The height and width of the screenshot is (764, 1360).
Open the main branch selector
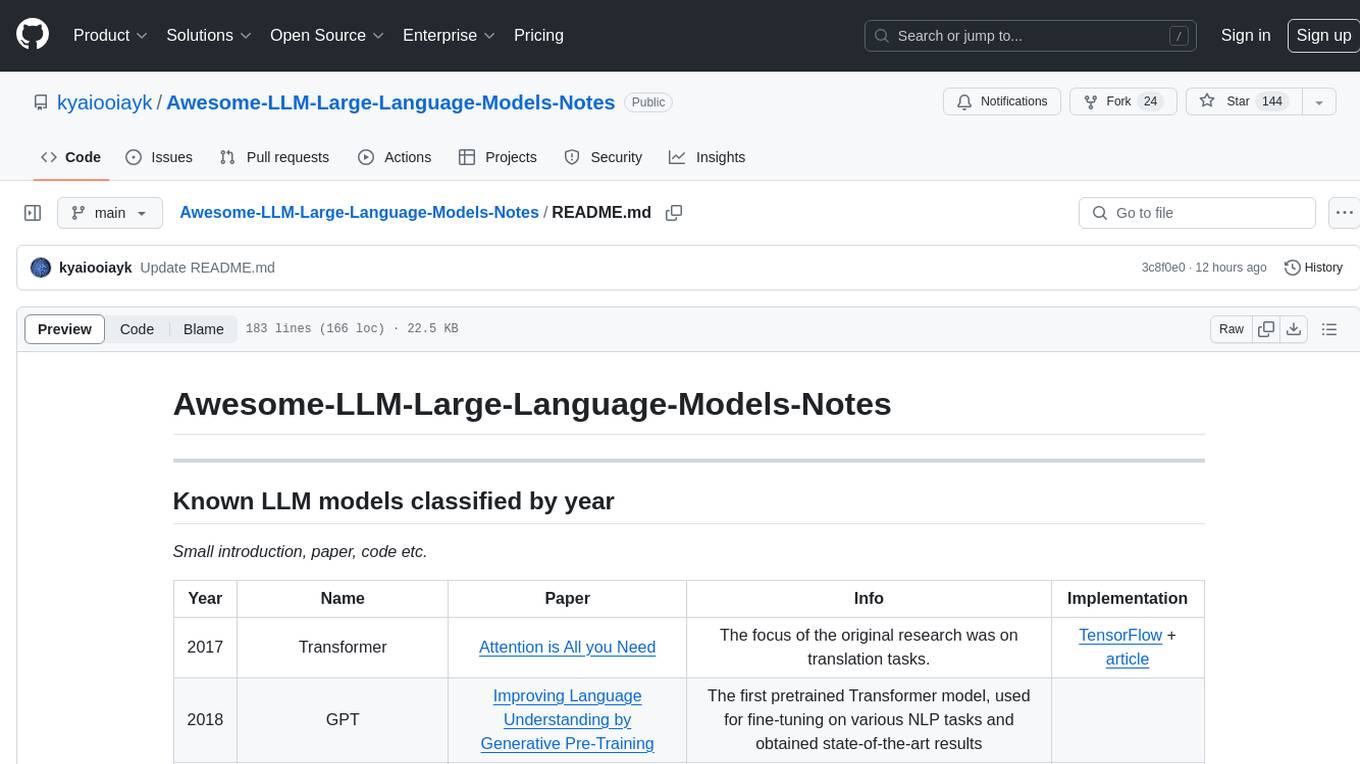109,213
